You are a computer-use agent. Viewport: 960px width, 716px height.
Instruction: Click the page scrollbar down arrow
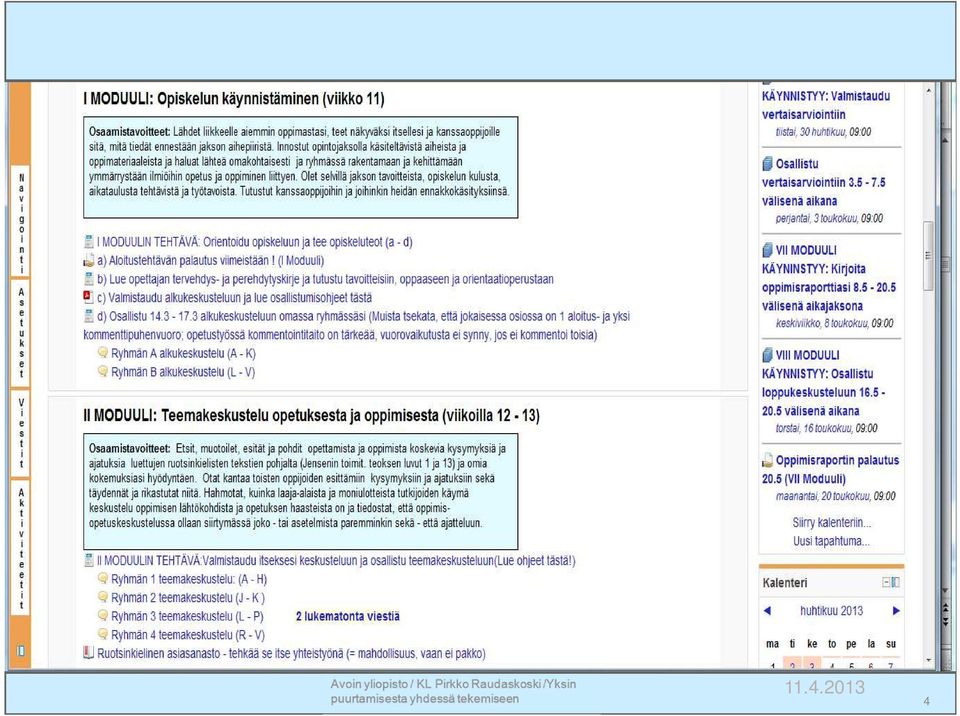[929, 660]
